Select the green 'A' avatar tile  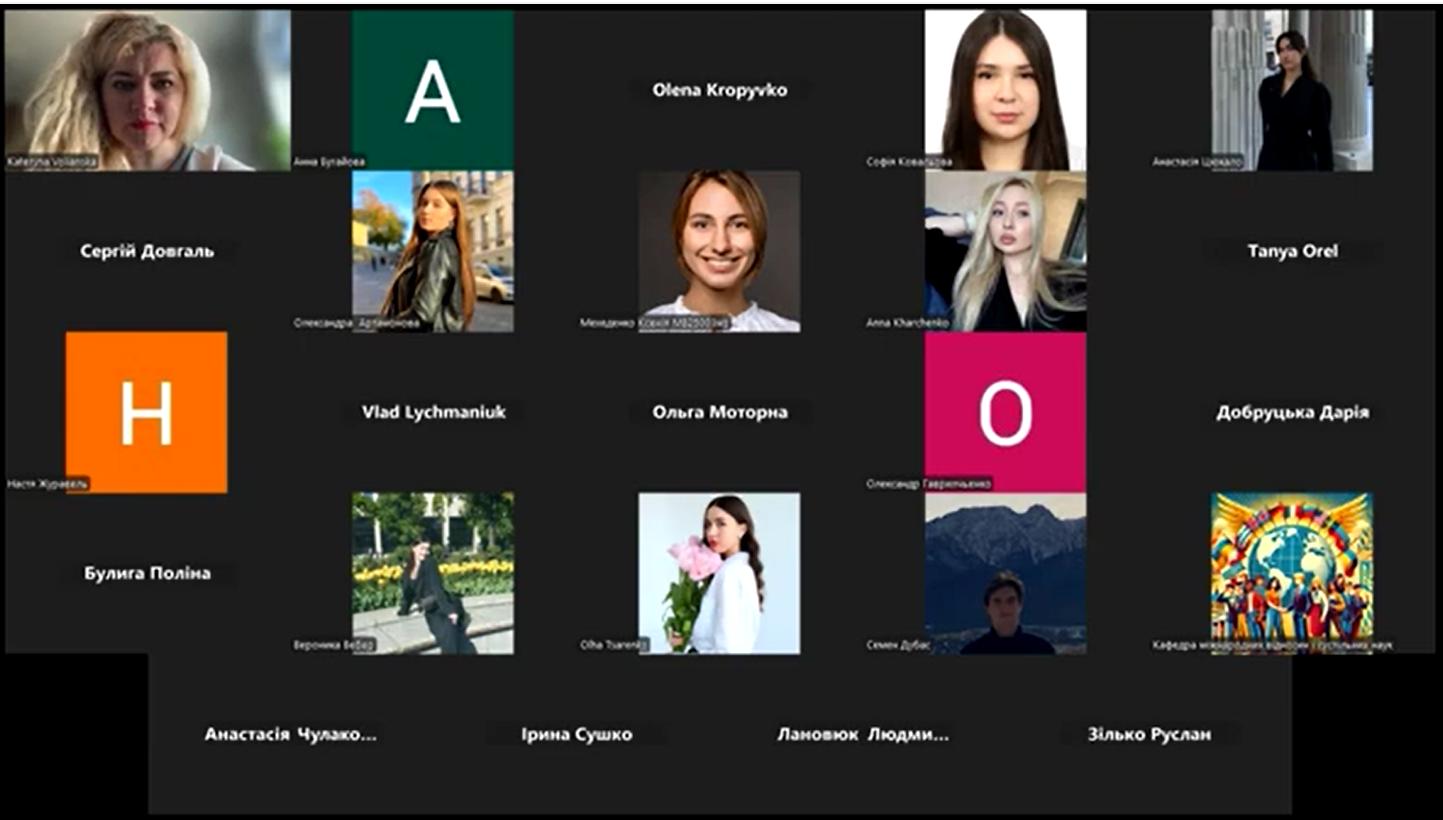click(x=432, y=90)
